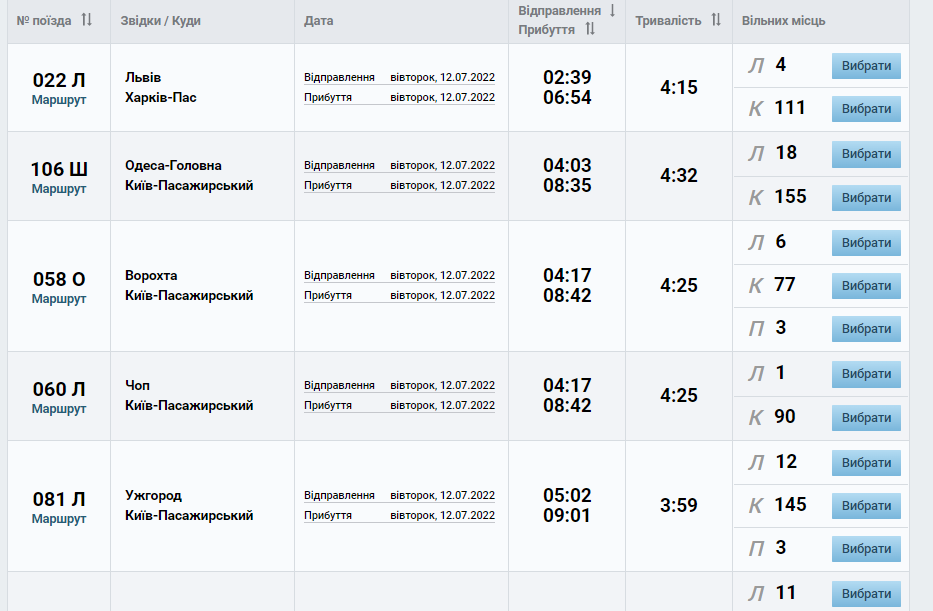The width and height of the screenshot is (933, 611).
Task: Choose К class with 111 seats
Action: (866, 109)
